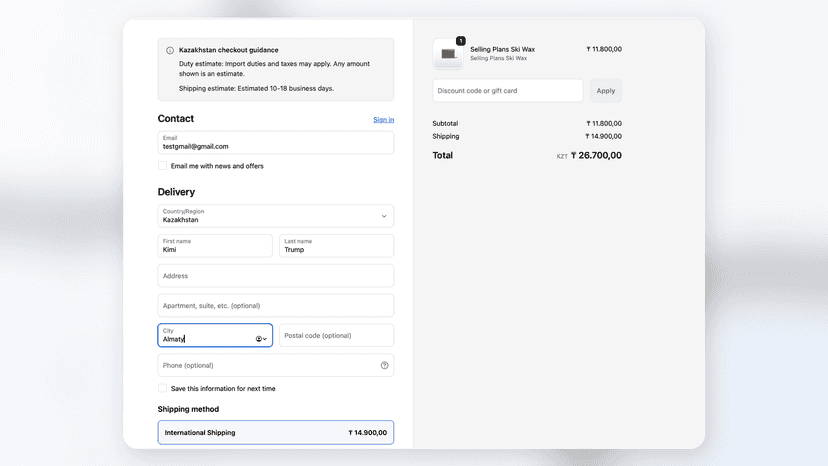Click the Address input field

[x=276, y=276]
